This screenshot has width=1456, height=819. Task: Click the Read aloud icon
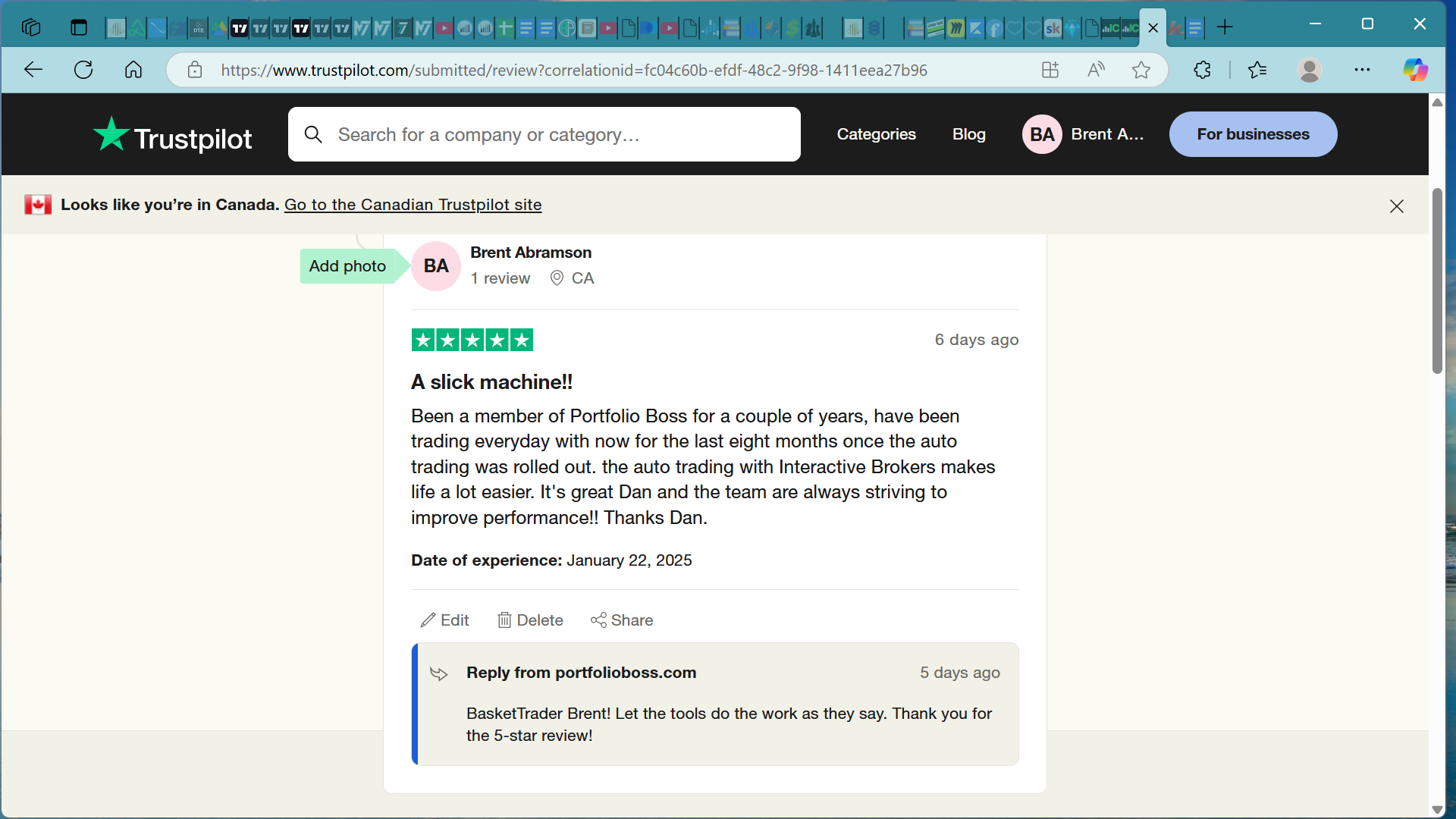[x=1096, y=70]
